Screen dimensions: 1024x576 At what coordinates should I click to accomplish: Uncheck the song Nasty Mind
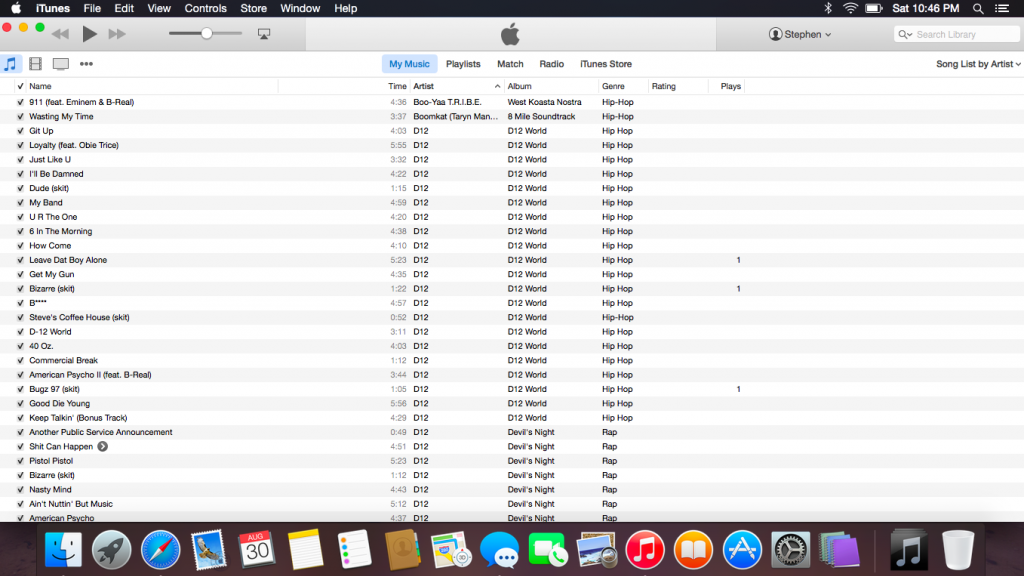pos(20,490)
